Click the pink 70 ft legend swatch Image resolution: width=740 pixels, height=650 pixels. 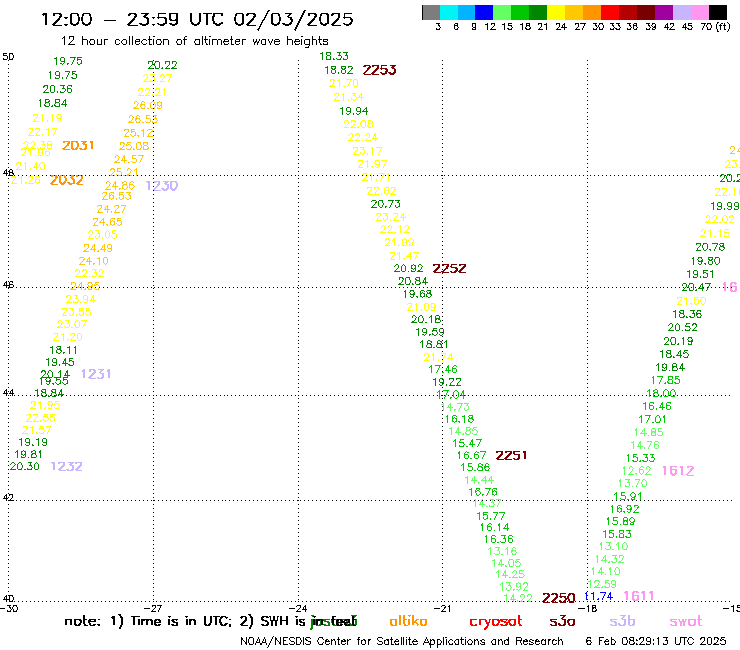699,12
